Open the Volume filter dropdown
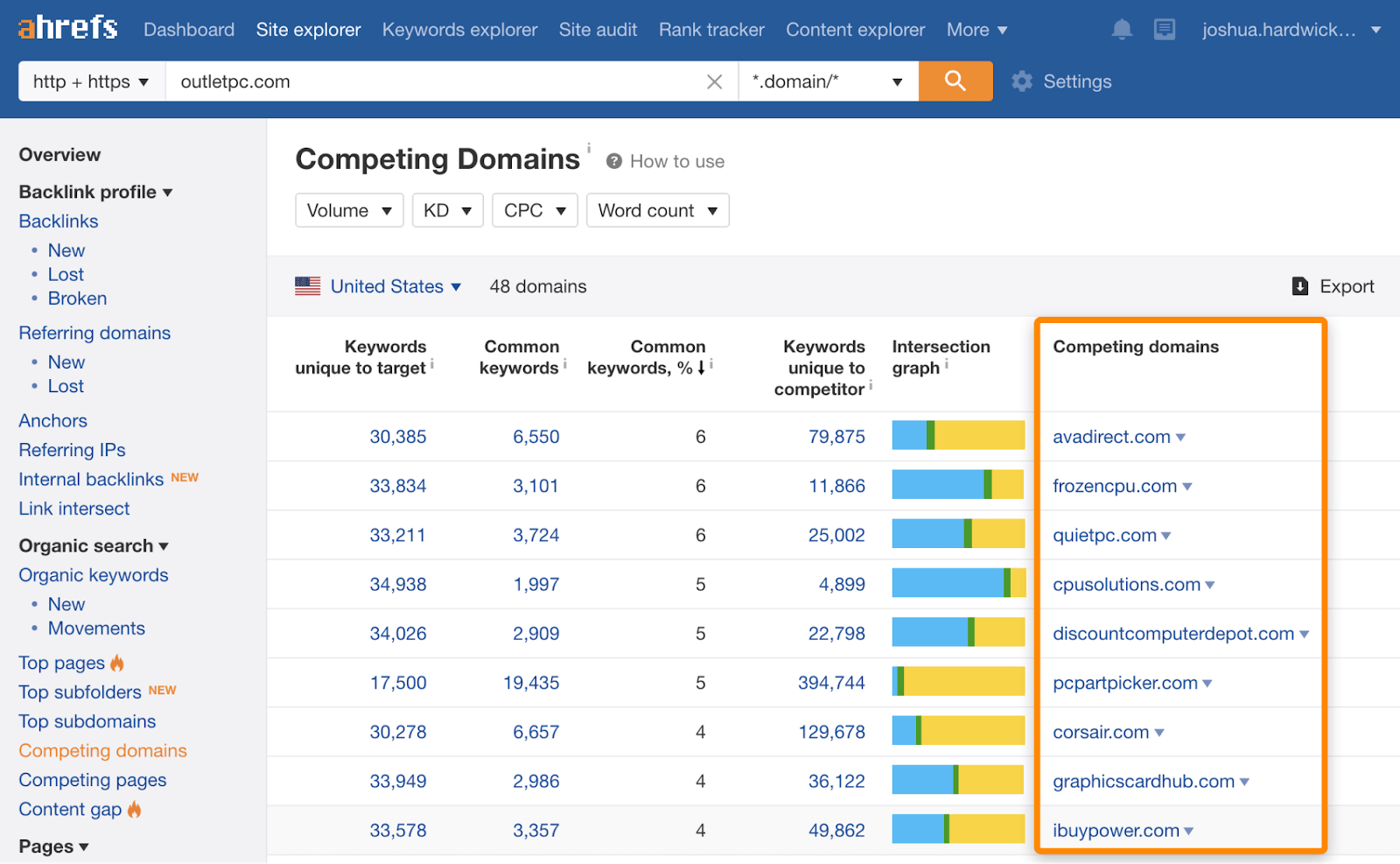The width and height of the screenshot is (1400, 864). pyautogui.click(x=349, y=210)
